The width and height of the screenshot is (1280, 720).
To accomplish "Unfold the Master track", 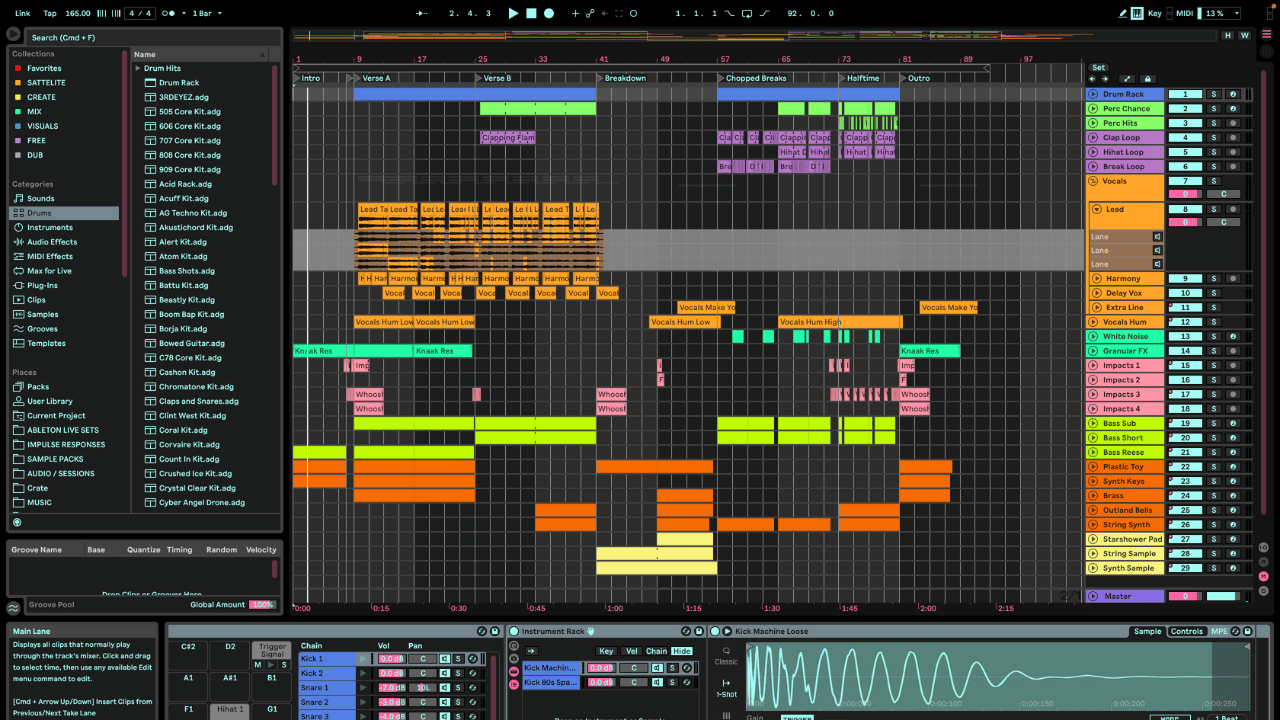I will point(1093,596).
